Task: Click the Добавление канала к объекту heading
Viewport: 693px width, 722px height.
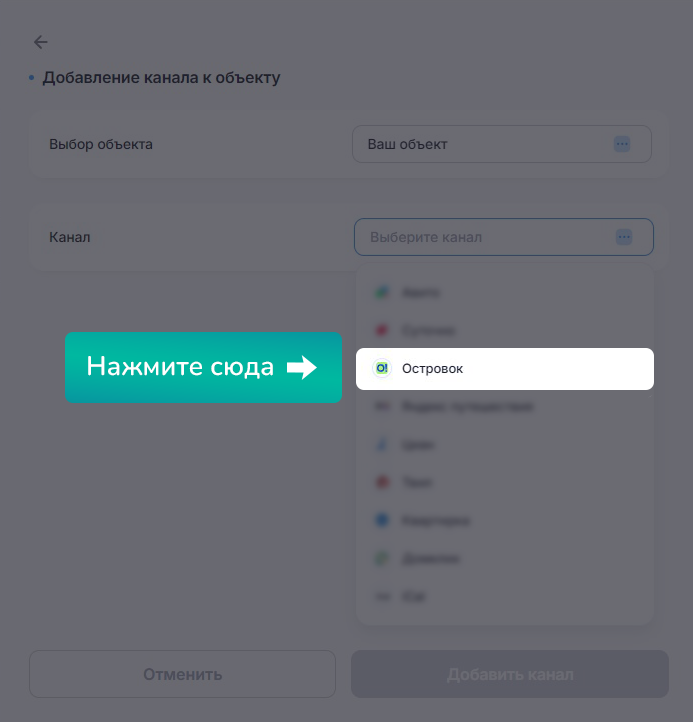Action: (x=161, y=77)
